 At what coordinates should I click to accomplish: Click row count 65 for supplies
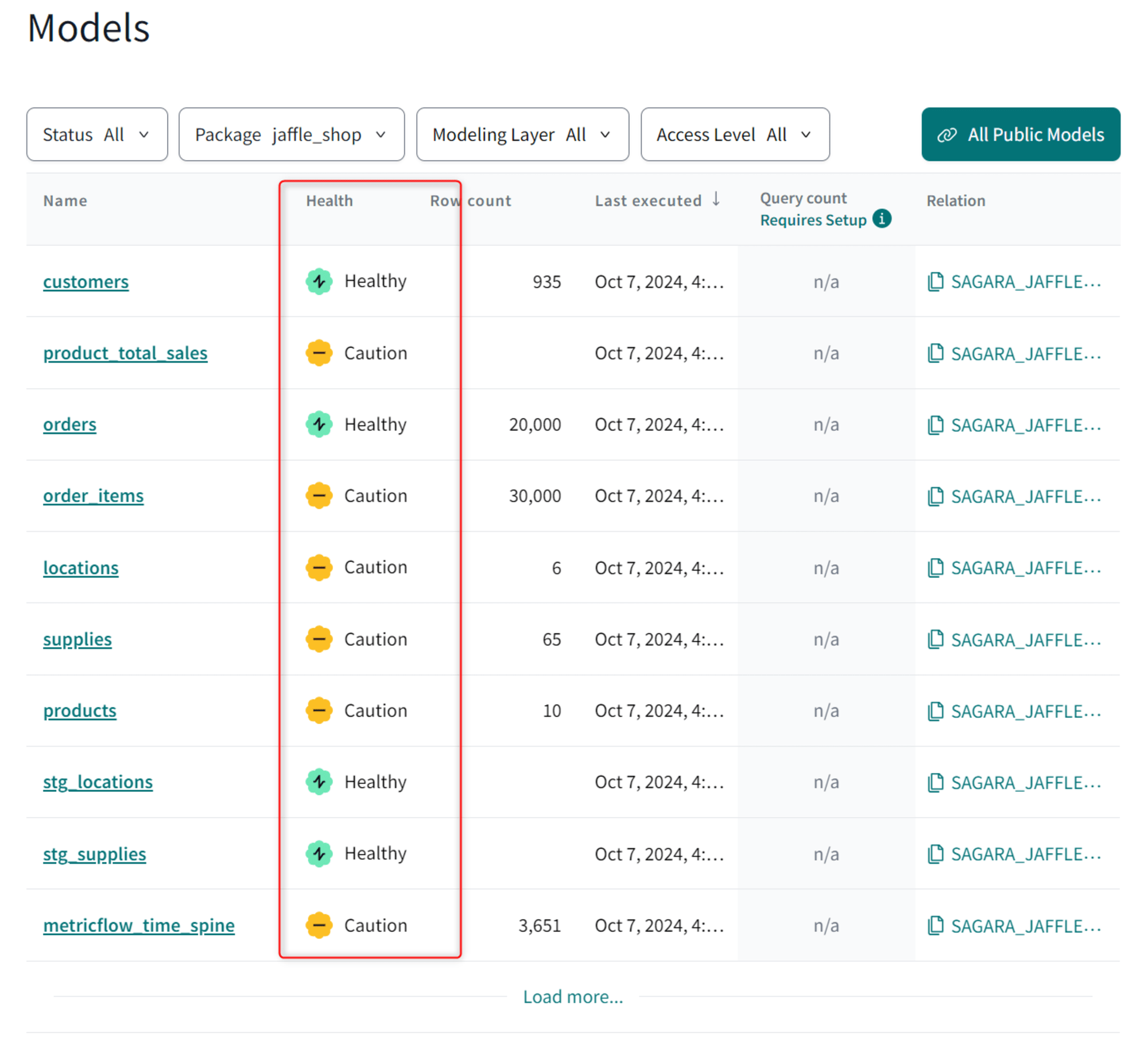coord(552,640)
